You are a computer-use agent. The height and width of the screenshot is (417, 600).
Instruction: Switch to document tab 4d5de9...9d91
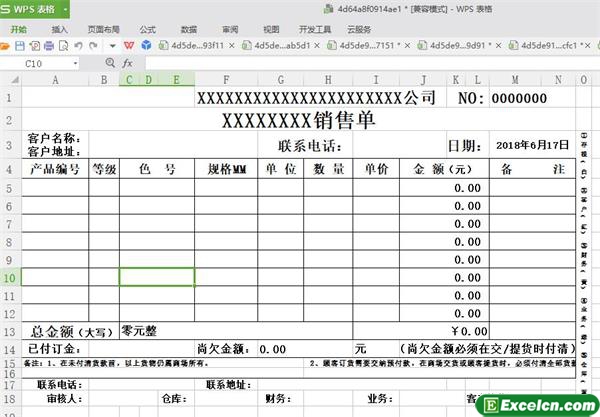[x=455, y=46]
